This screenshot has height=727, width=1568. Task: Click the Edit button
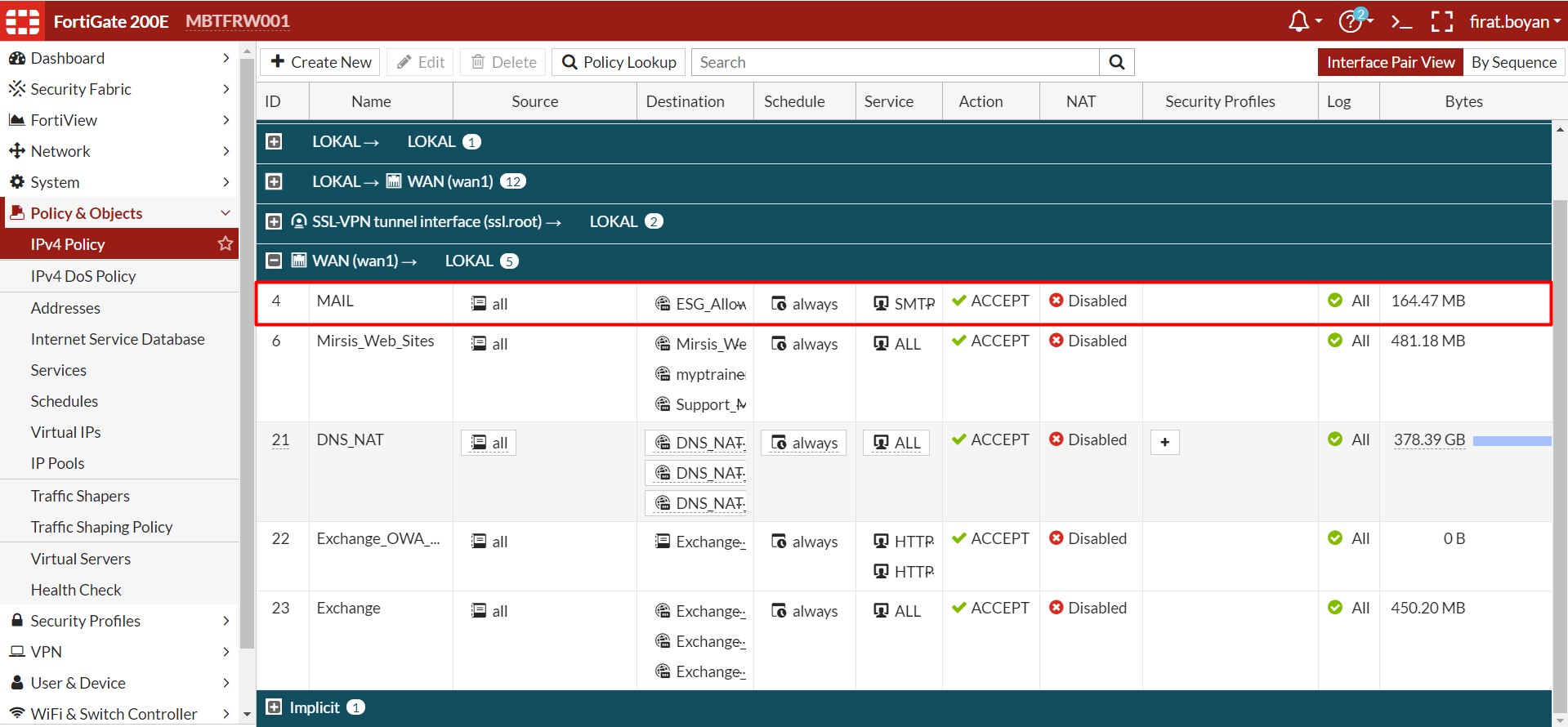click(420, 62)
